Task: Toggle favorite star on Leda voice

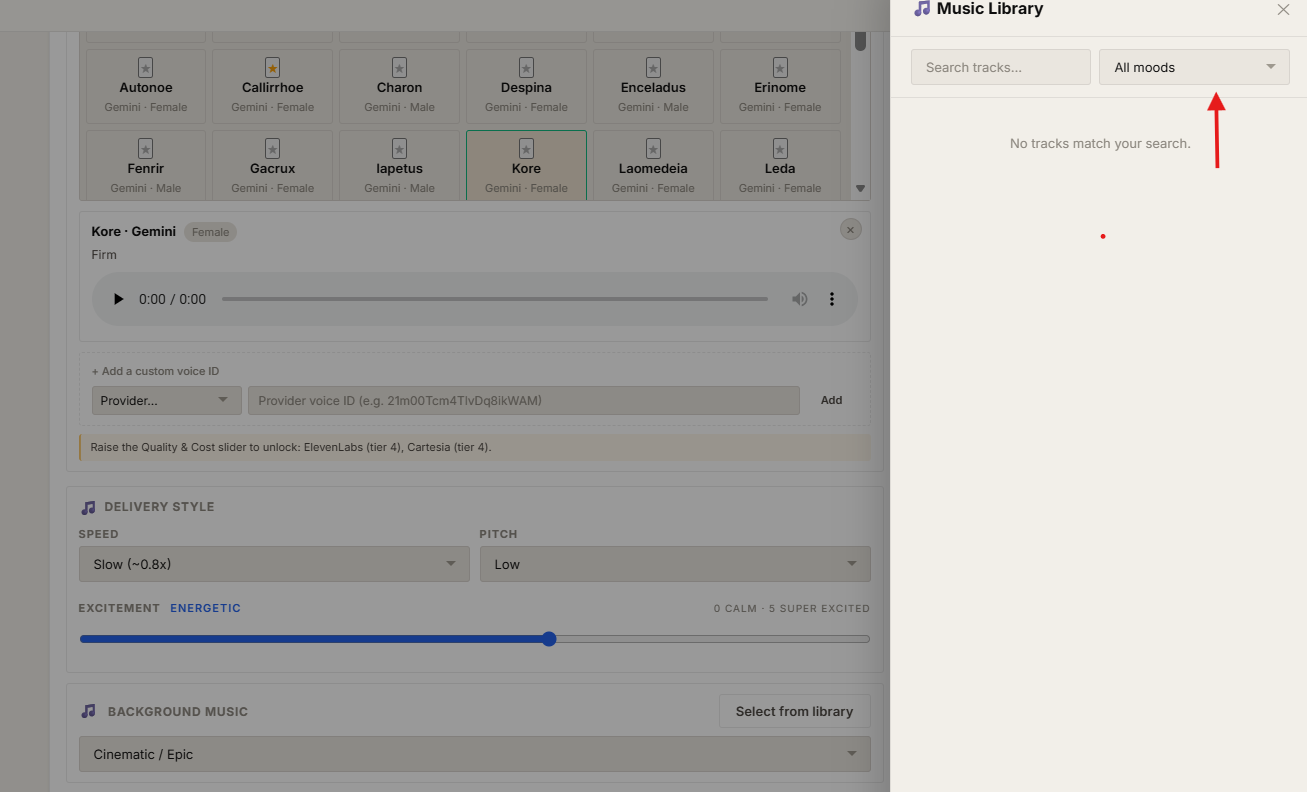Action: tap(780, 149)
